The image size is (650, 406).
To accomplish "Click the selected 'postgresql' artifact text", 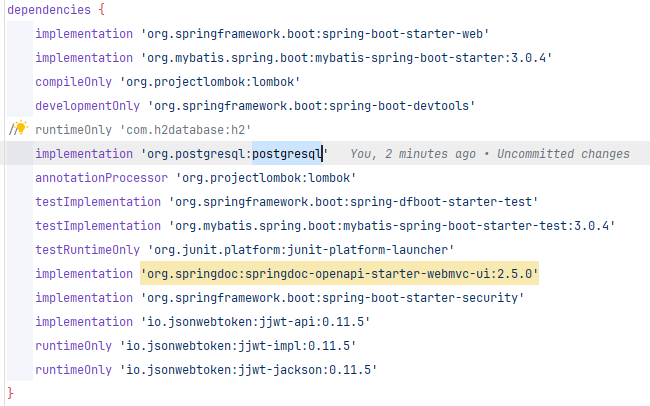I will [287, 154].
